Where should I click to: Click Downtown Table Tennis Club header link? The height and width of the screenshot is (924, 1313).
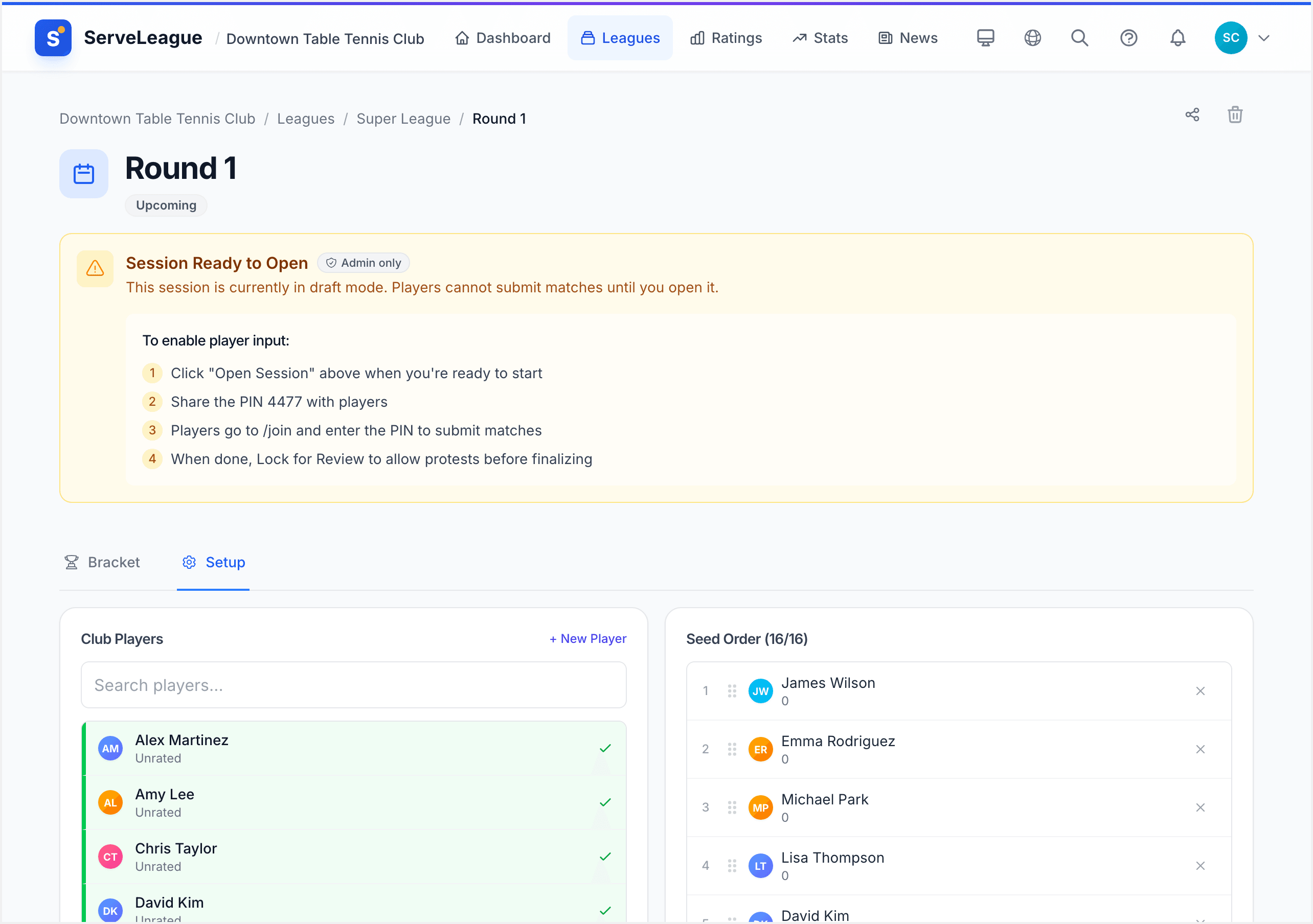(x=325, y=39)
